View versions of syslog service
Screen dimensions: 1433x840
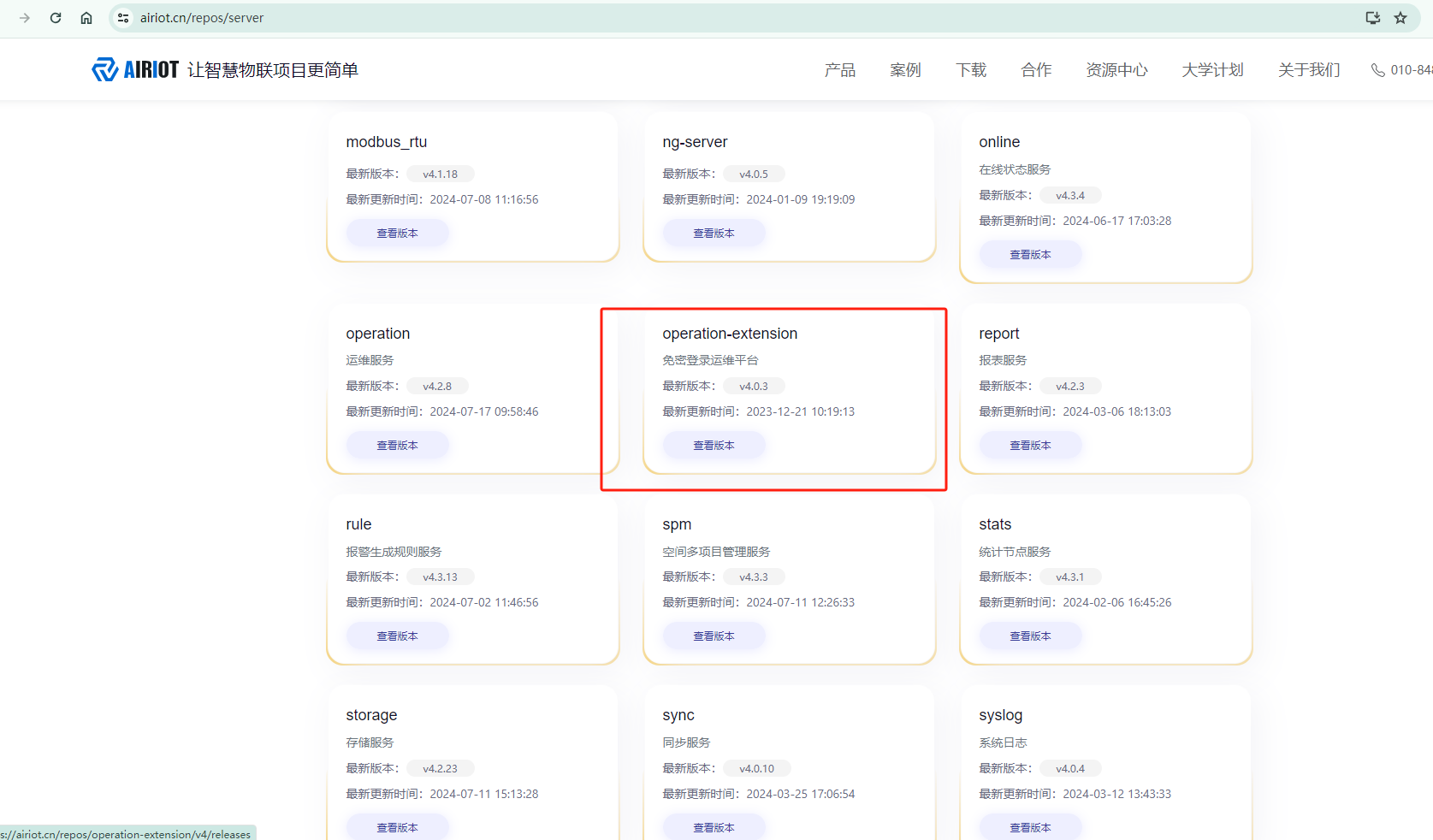(x=1031, y=827)
